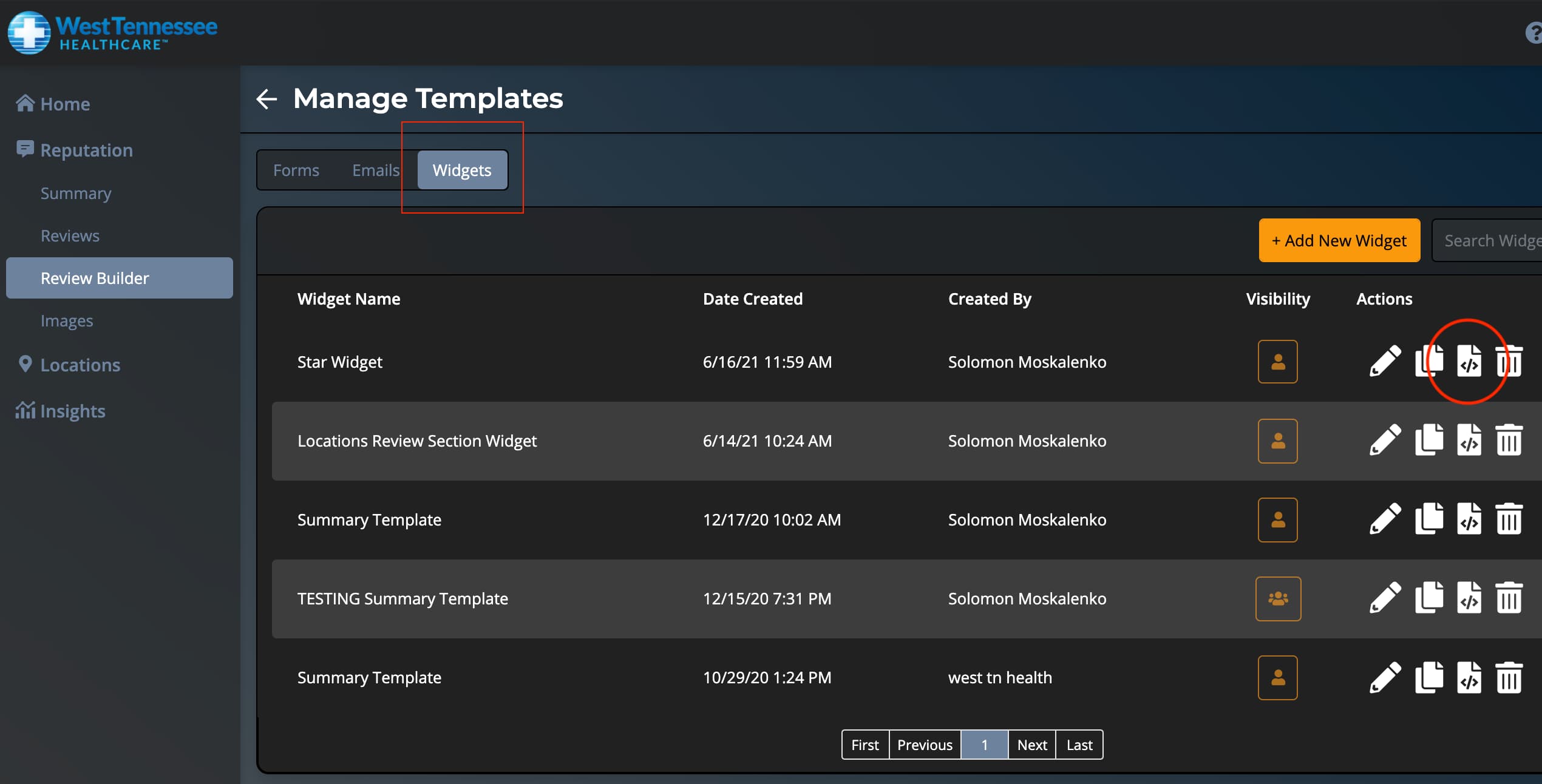The width and height of the screenshot is (1542, 784).
Task: Show embed code for TESTING Summary Template
Action: click(1469, 598)
